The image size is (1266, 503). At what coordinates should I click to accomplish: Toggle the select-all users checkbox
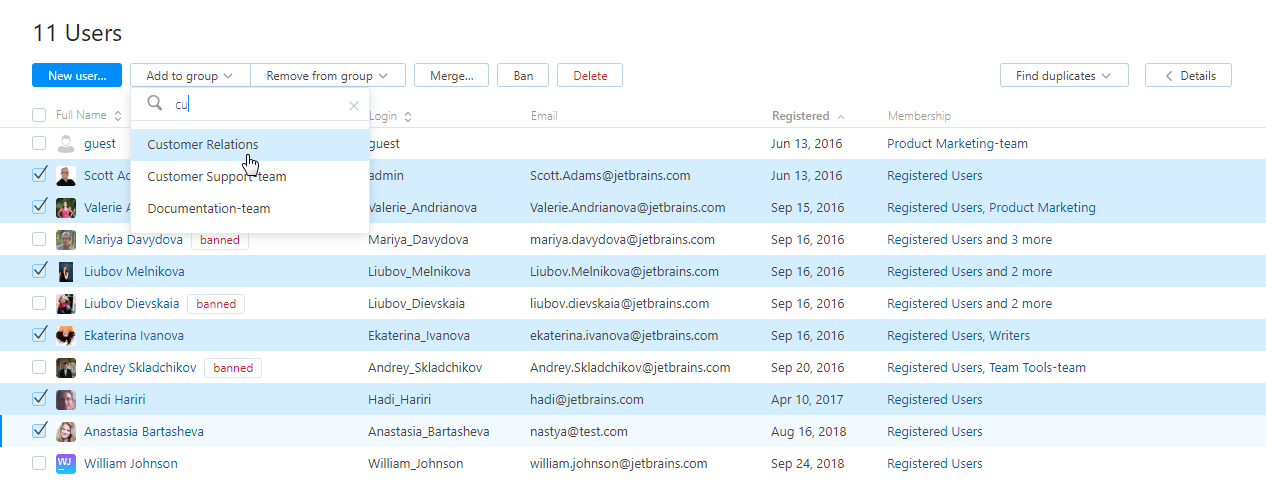point(39,115)
